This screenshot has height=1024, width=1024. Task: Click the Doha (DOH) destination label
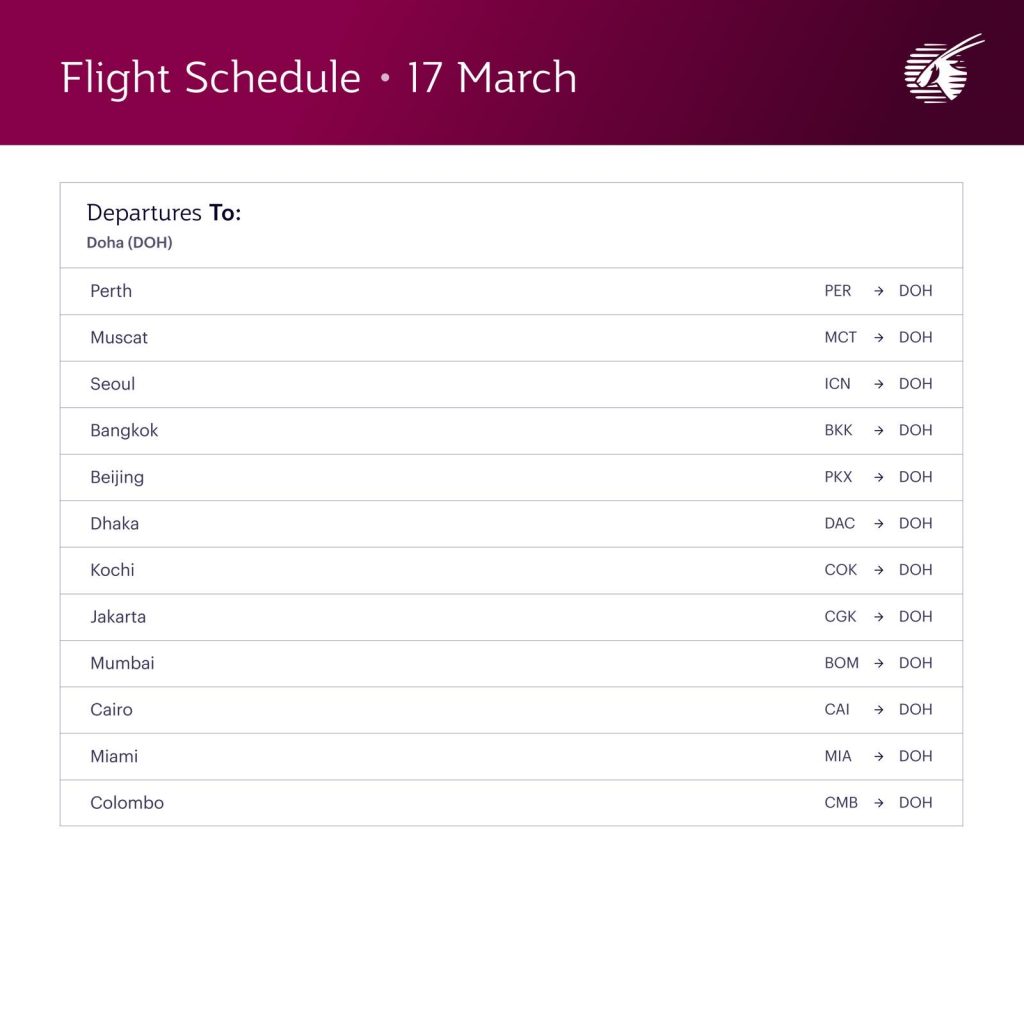pyautogui.click(x=129, y=243)
